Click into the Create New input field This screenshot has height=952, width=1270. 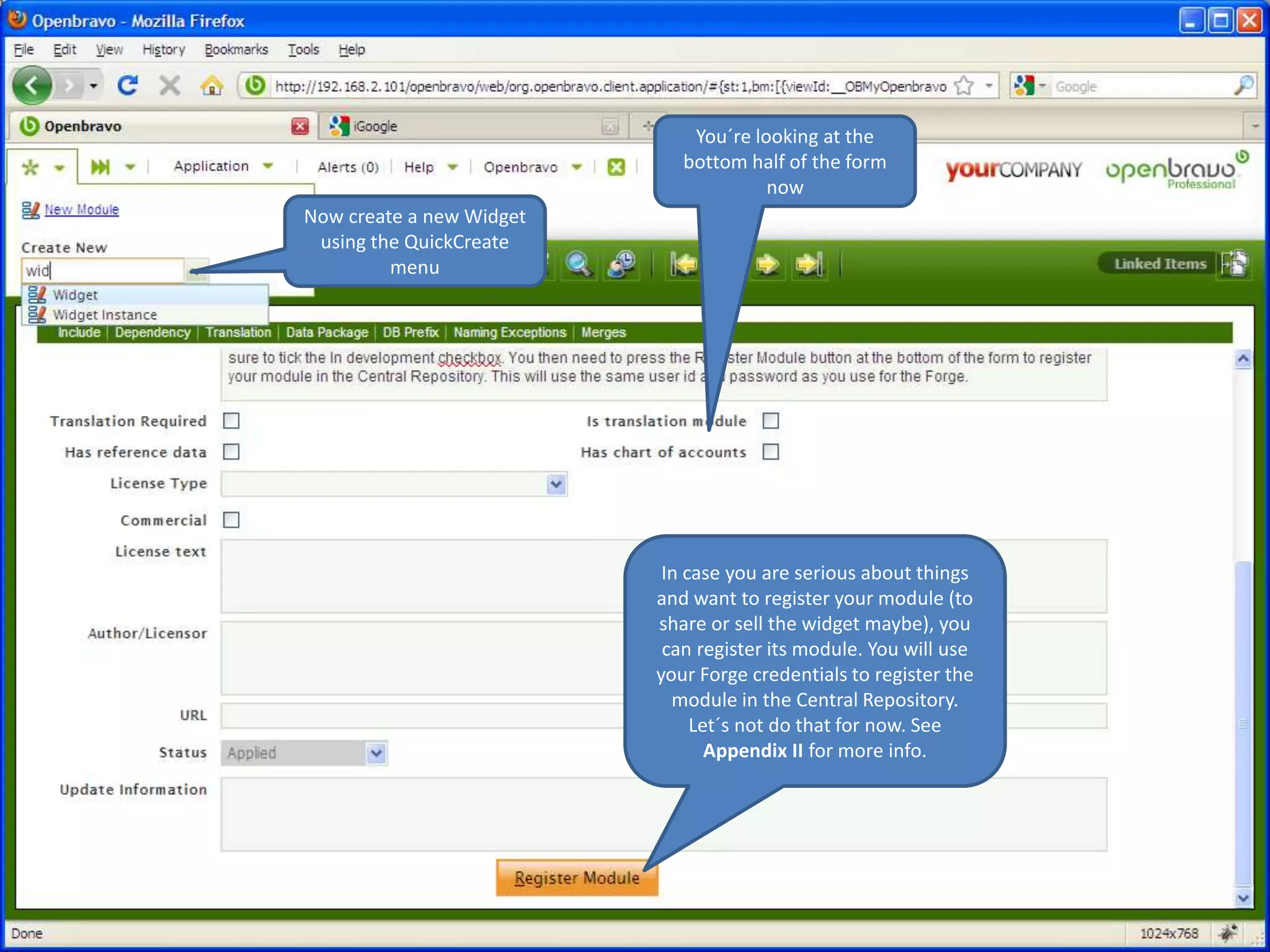(104, 271)
